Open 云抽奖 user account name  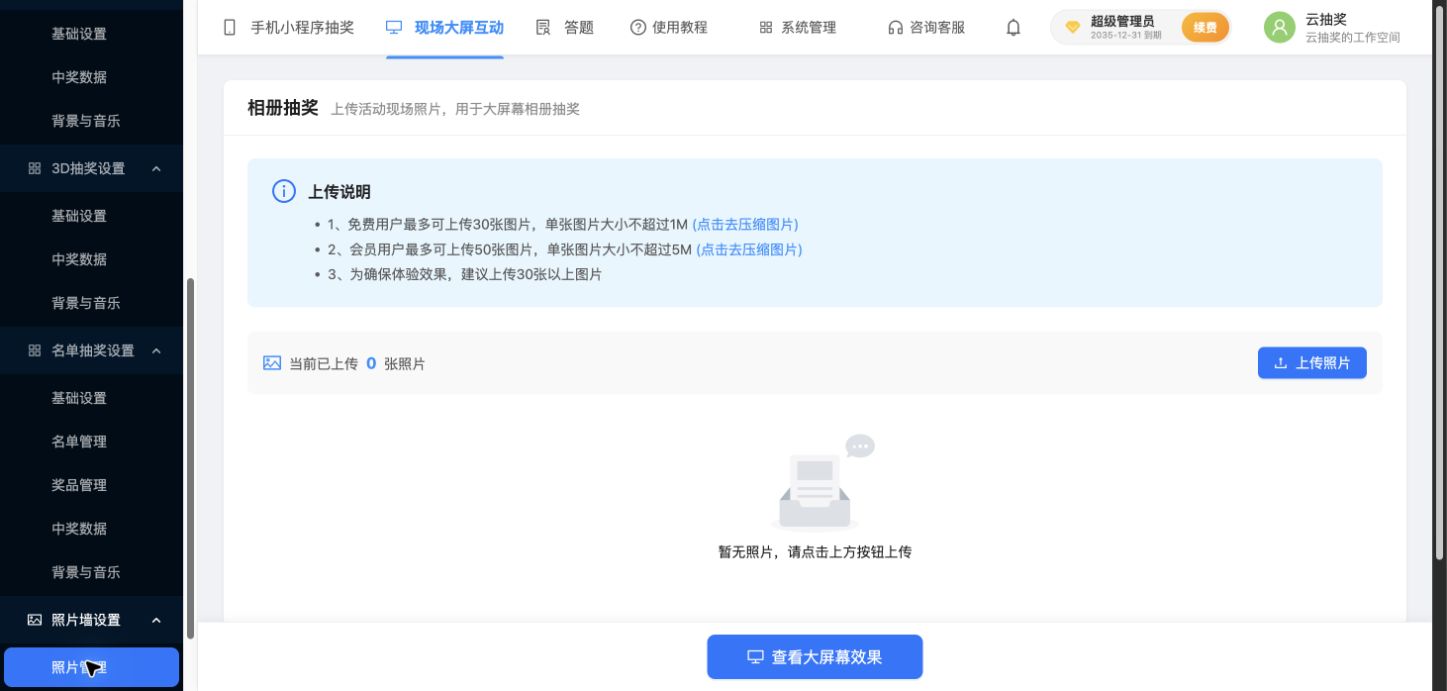tap(1326, 19)
